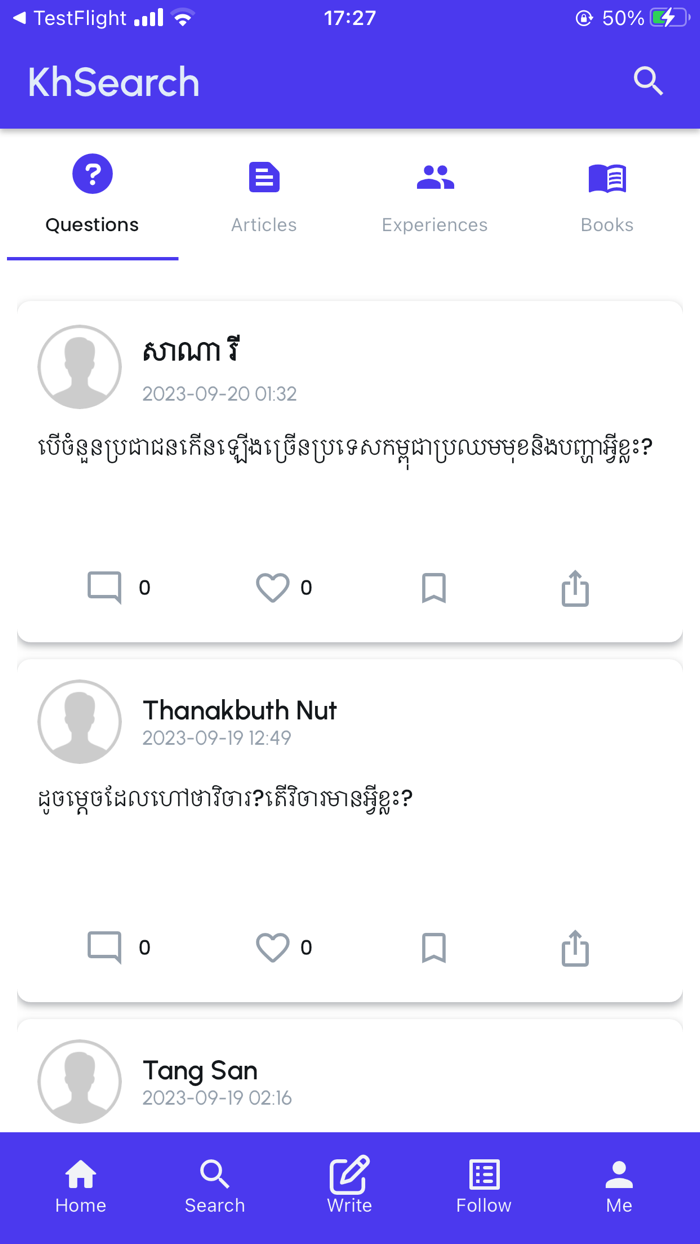This screenshot has width=700, height=1244.
Task: Open the Write pencil icon in bottom bar
Action: click(349, 1177)
